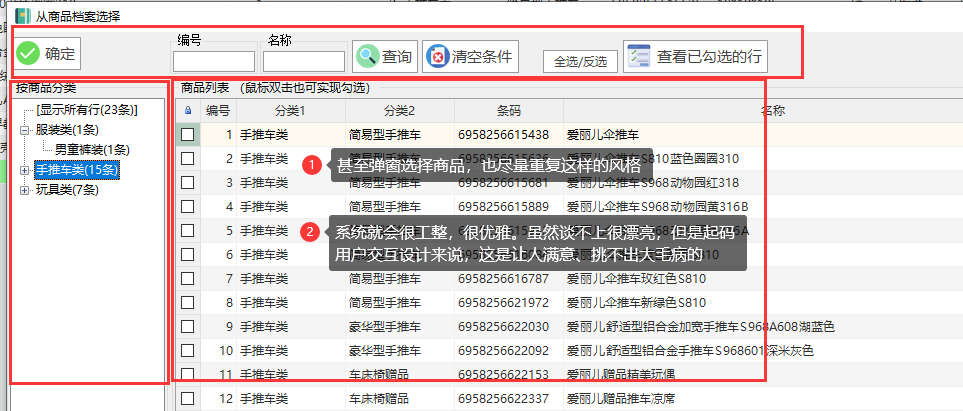Click 豪华型手推车 in row 9
The height and width of the screenshot is (411, 963).
[385, 326]
